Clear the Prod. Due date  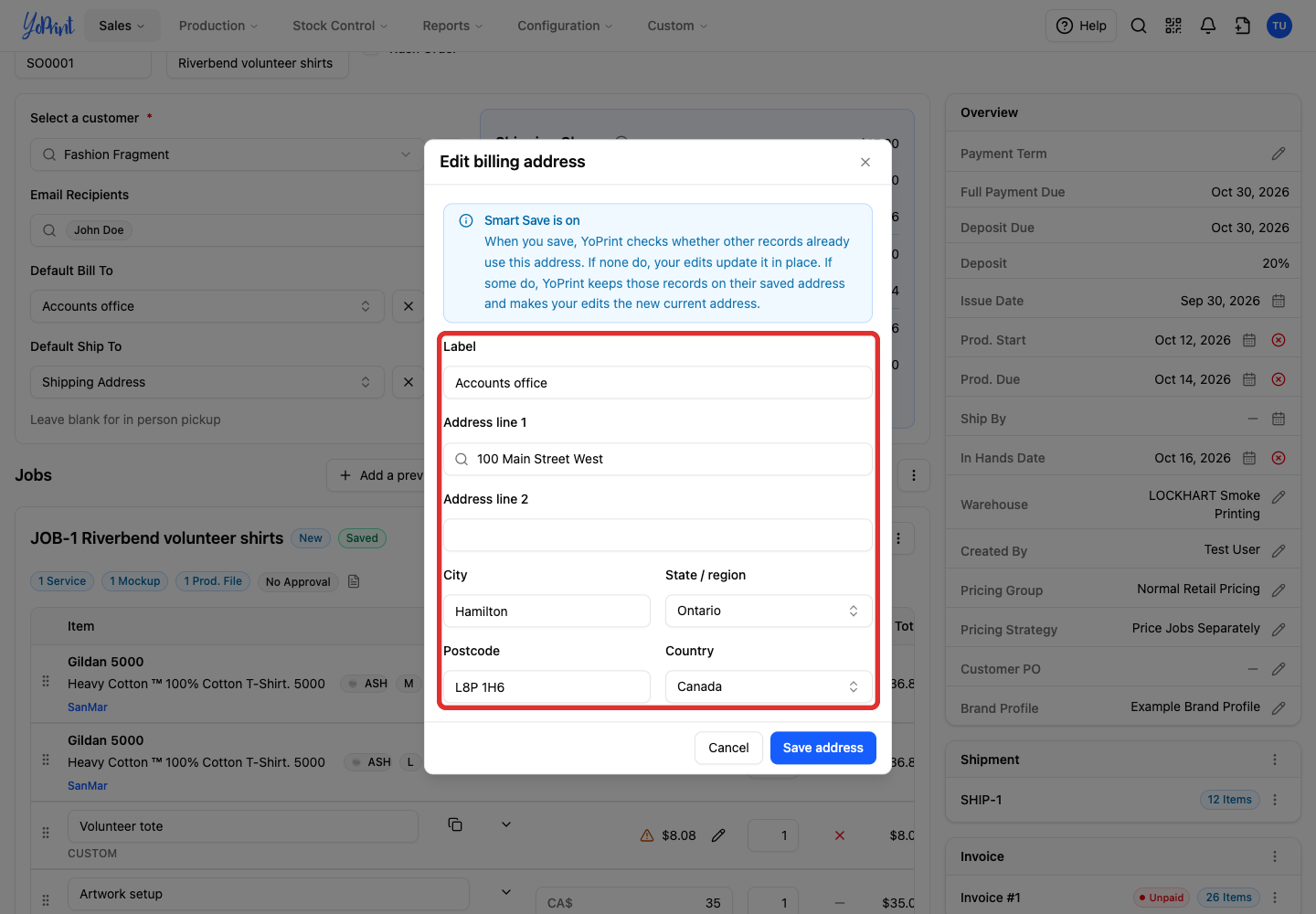1279,379
